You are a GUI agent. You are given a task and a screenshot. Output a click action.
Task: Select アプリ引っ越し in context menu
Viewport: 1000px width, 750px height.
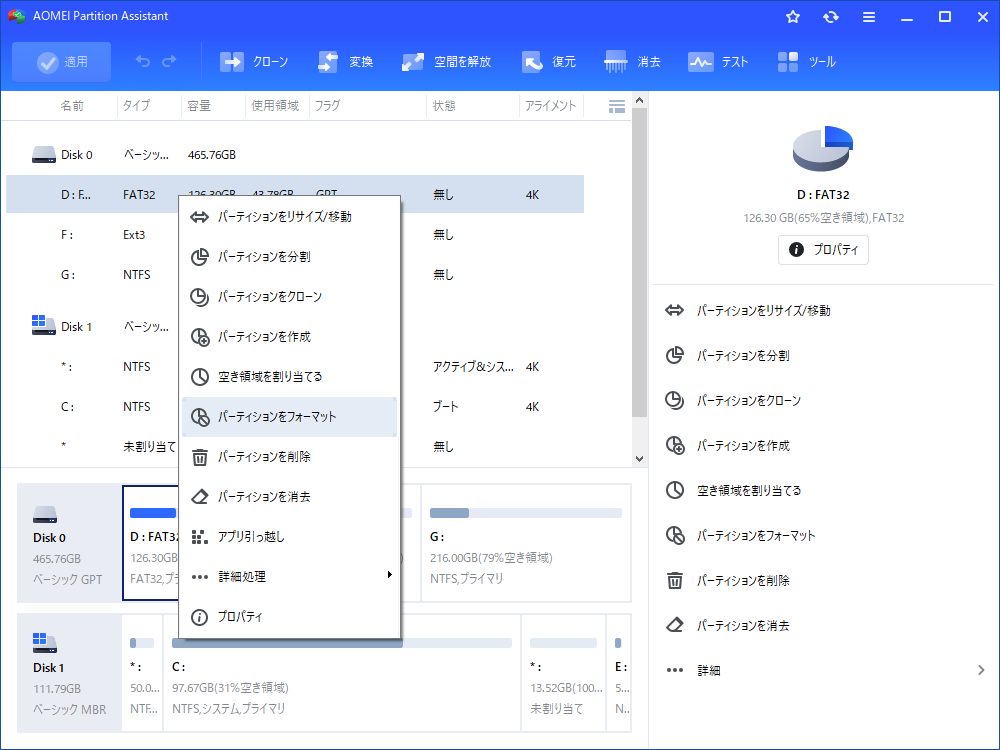[290, 537]
